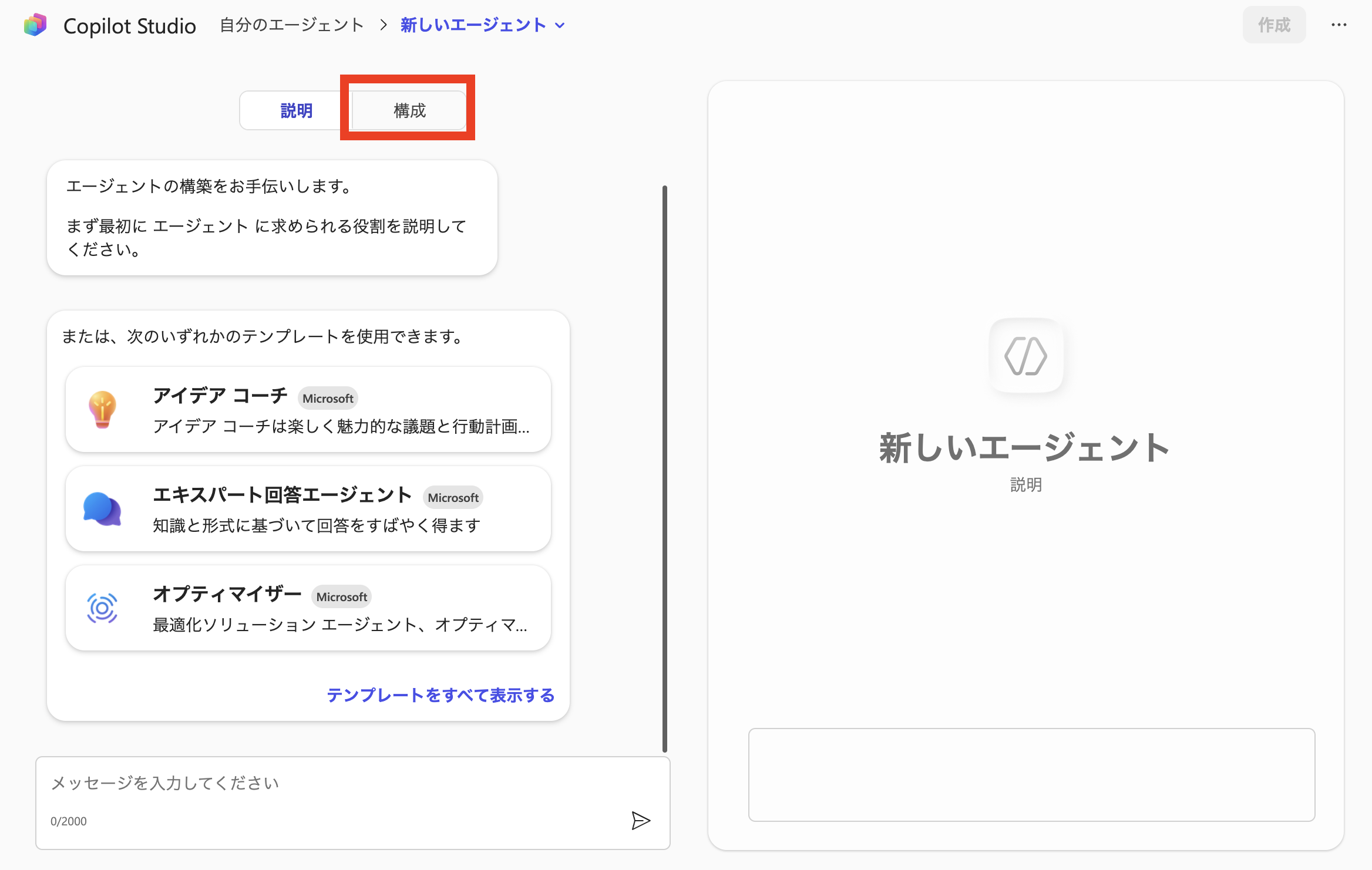
Task: Click the エキスパート回答エージェント chat bubble icon
Action: coord(103,508)
